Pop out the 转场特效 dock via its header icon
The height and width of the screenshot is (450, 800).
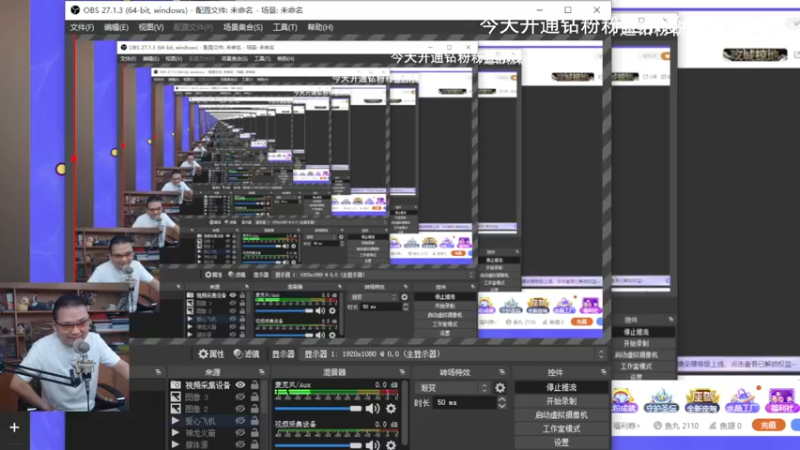[502, 372]
